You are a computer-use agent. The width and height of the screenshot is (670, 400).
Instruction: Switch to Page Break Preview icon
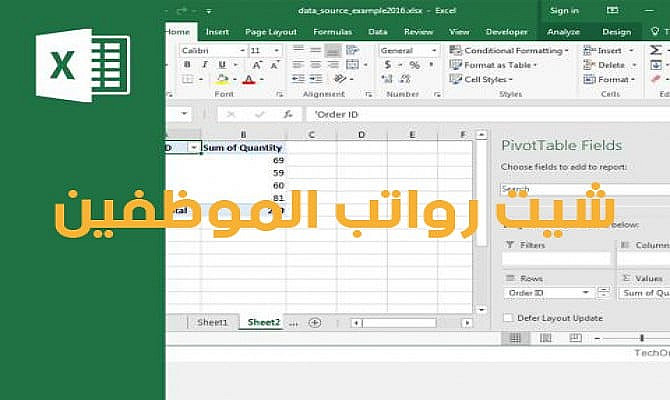tap(576, 338)
